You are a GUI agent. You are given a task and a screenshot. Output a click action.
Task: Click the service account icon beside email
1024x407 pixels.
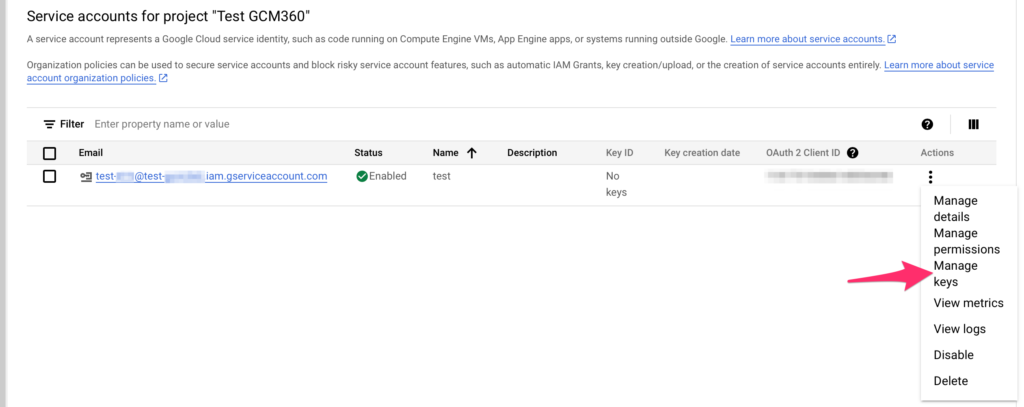tap(86, 177)
